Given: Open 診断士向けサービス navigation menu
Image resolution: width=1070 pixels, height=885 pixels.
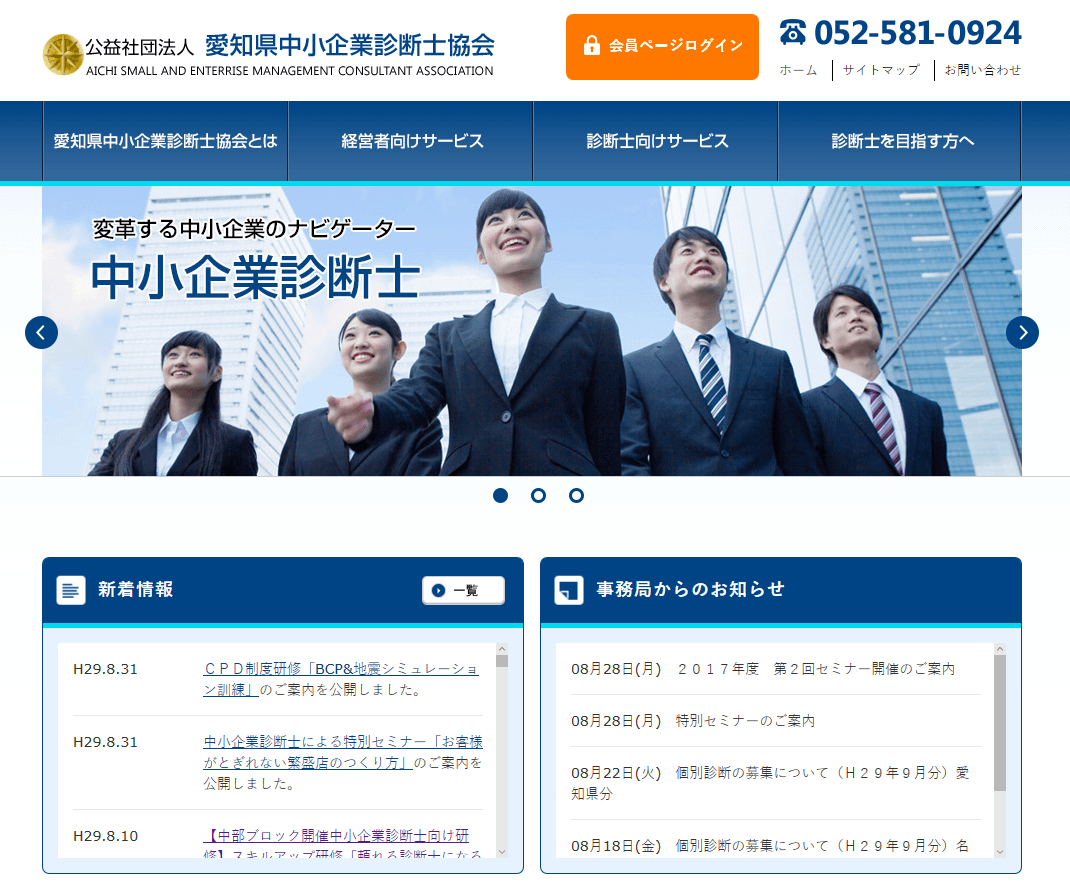Looking at the screenshot, I should [x=656, y=141].
